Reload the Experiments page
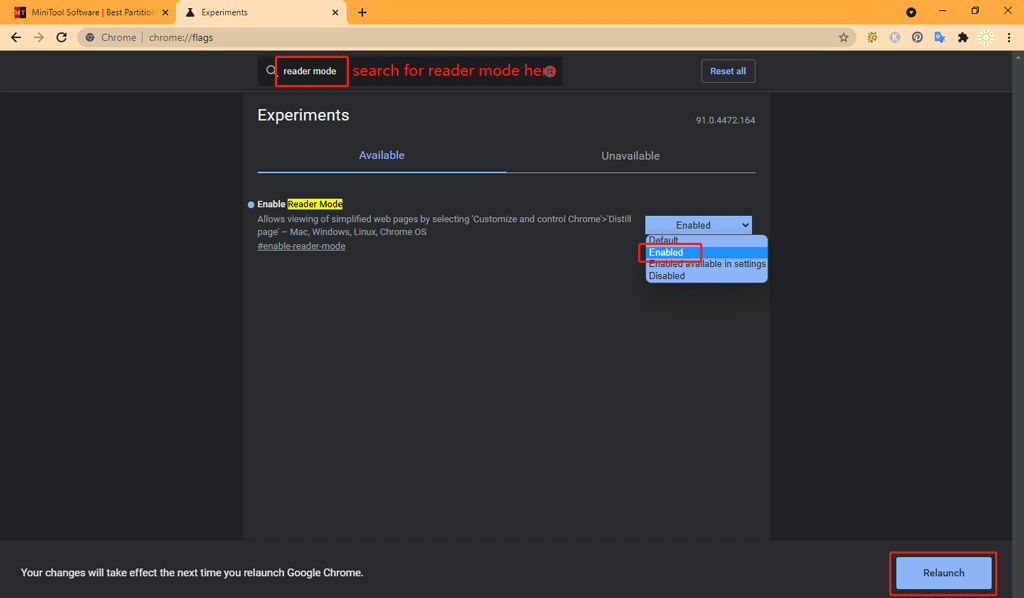This screenshot has height=598, width=1024. pos(61,36)
